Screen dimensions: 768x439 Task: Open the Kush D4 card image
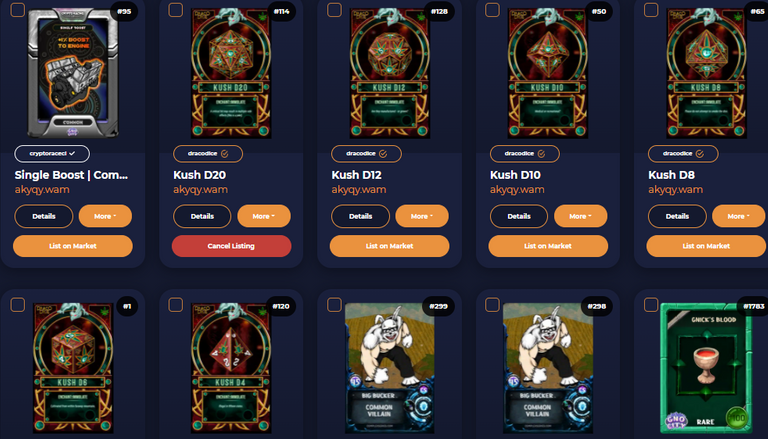[x=231, y=367]
